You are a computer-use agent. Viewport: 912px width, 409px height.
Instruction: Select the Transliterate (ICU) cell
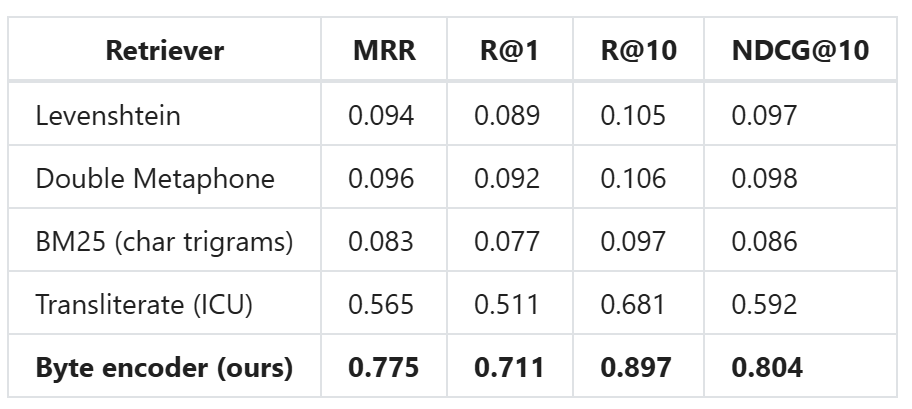144,304
